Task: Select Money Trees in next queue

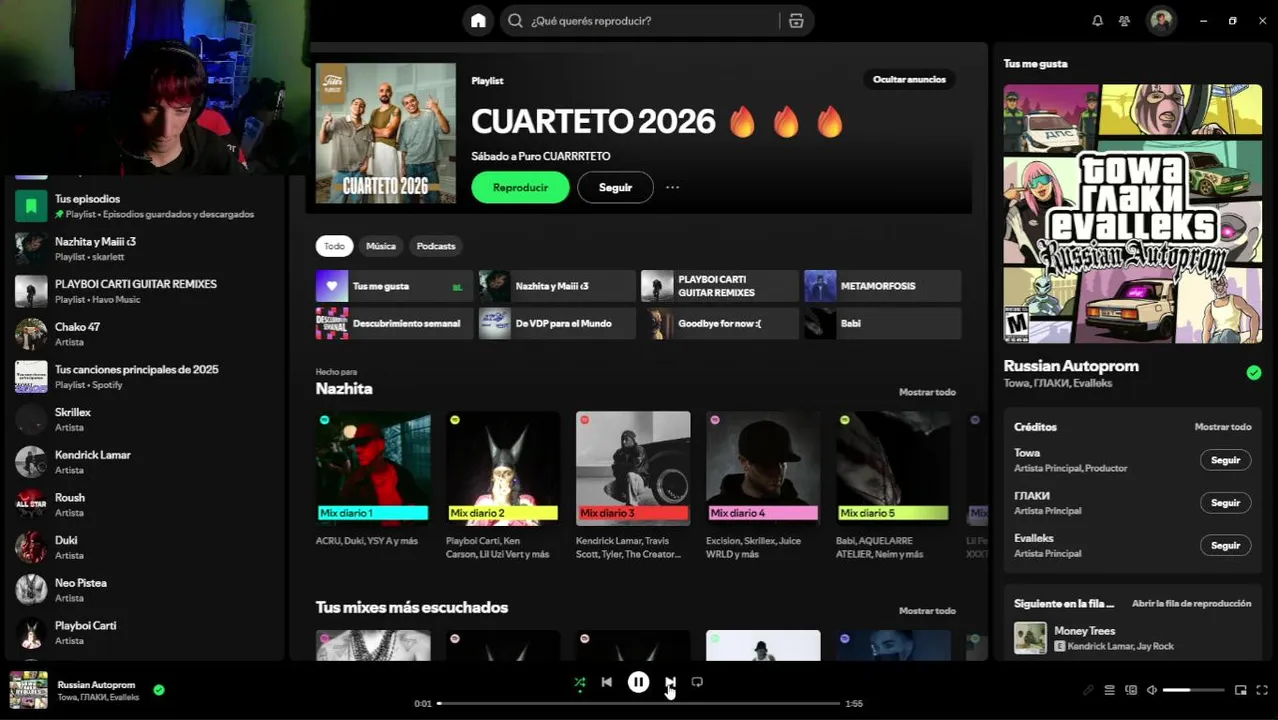Action: 1133,638
